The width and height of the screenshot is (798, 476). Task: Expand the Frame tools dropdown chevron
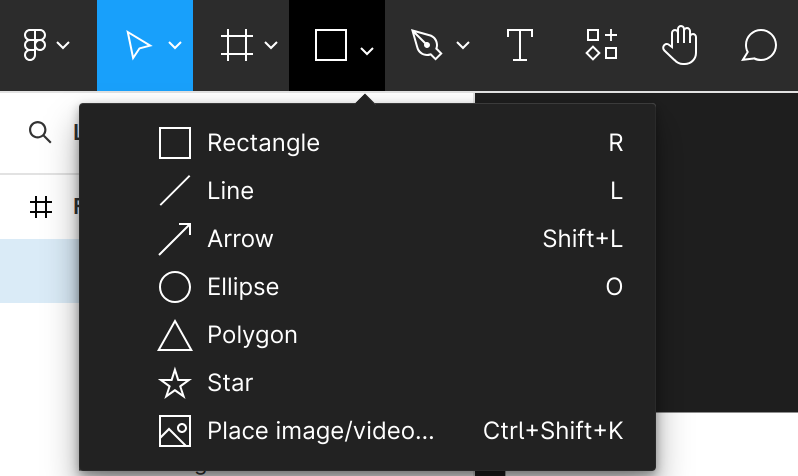click(x=271, y=45)
